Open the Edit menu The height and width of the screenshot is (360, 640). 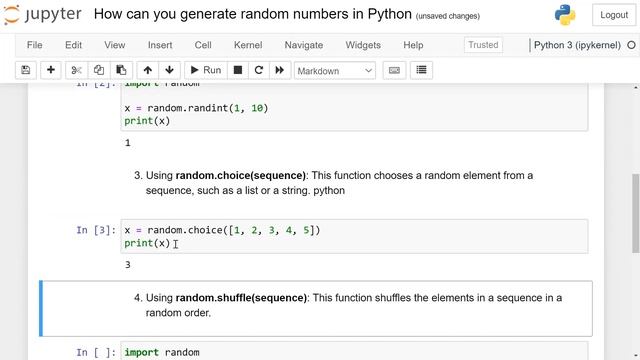(73, 45)
